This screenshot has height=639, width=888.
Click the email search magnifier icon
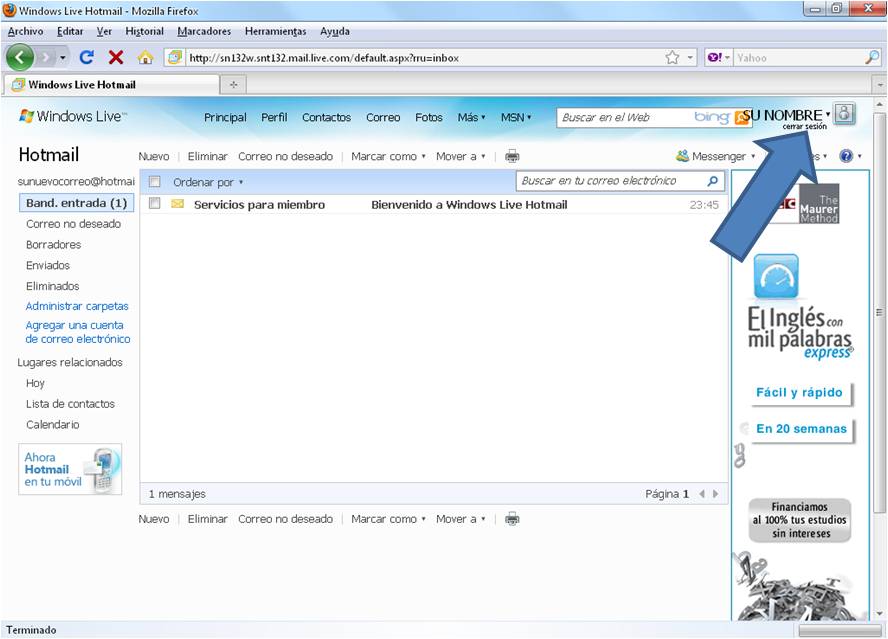(712, 182)
